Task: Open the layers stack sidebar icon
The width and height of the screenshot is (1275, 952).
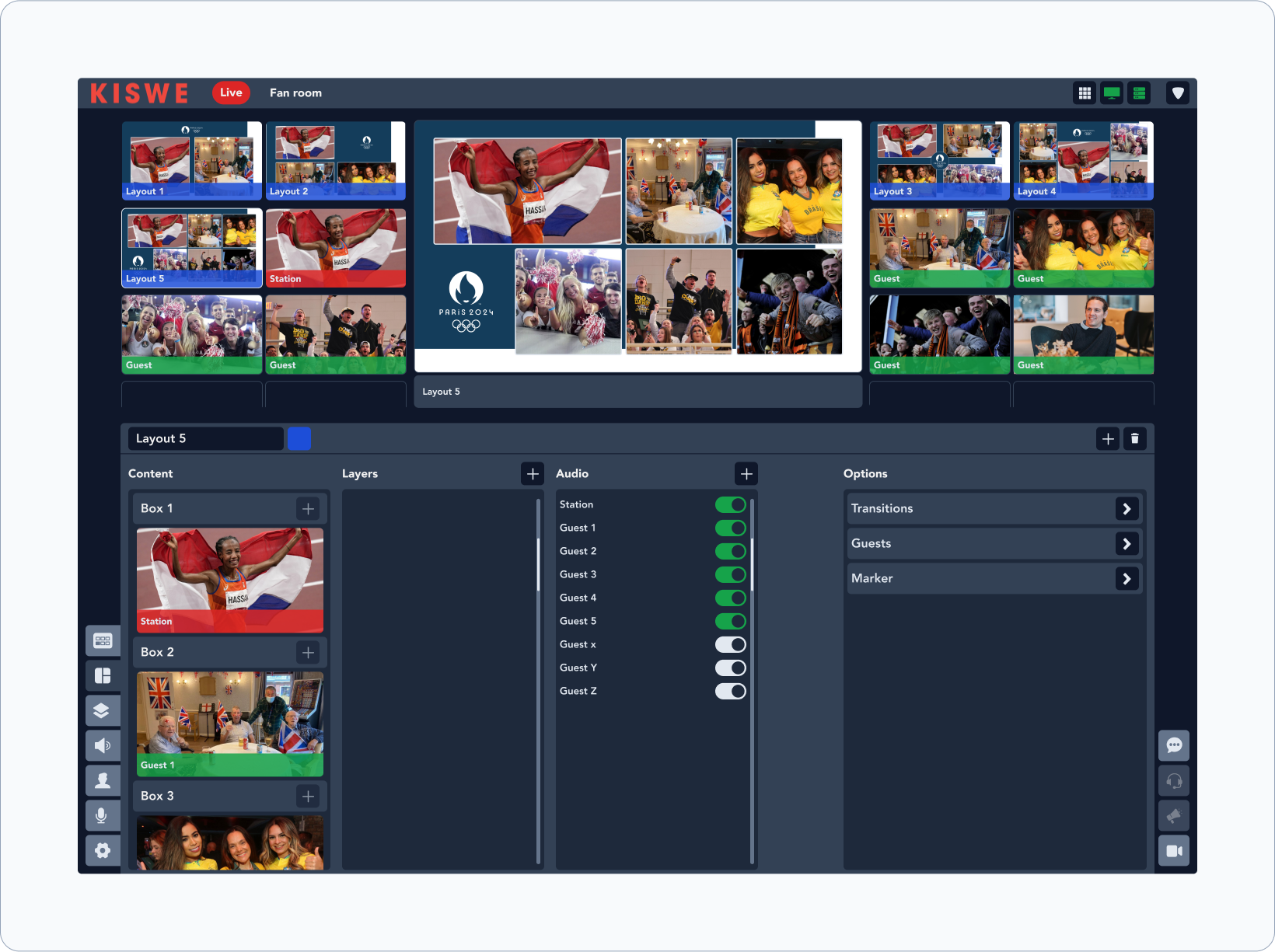Action: tap(103, 711)
